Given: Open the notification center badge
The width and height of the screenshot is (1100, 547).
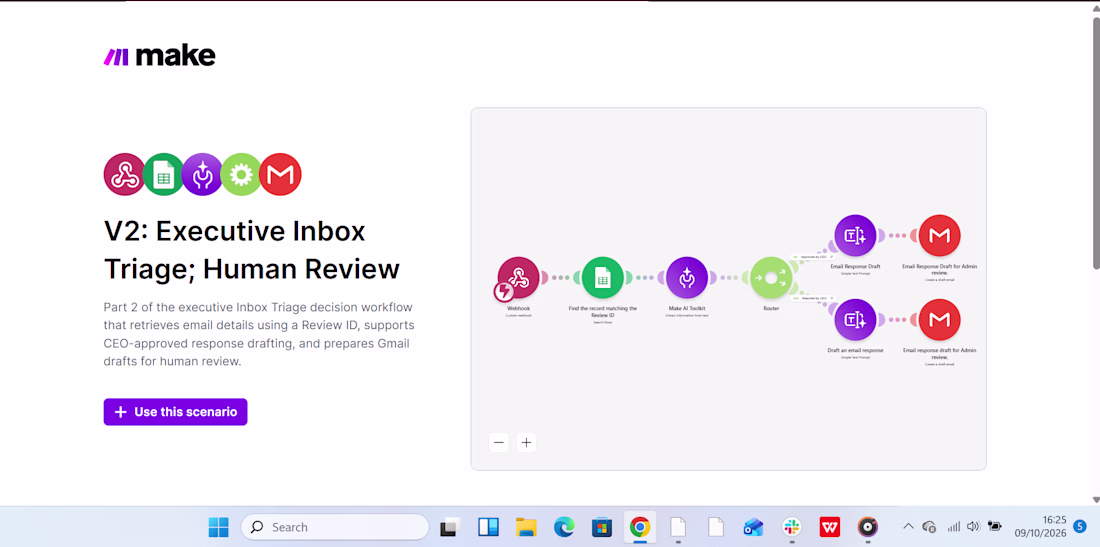Looking at the screenshot, I should coord(1080,526).
